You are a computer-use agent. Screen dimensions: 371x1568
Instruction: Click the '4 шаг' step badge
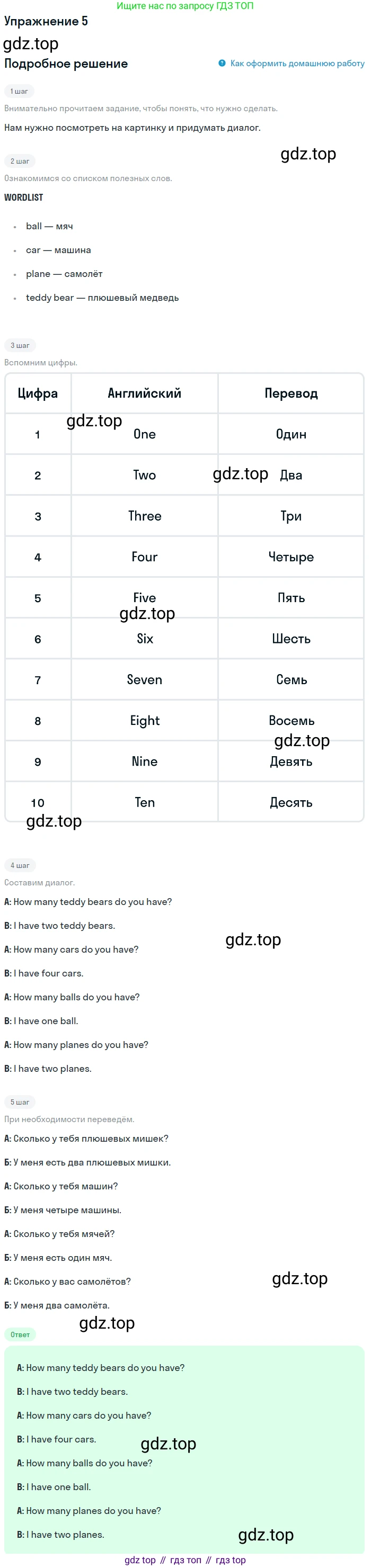(x=20, y=865)
